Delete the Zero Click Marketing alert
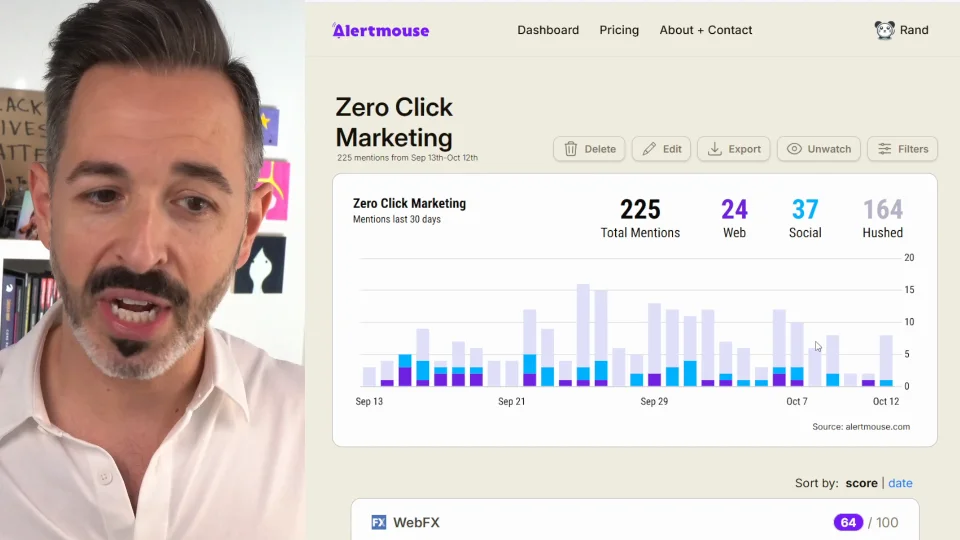Viewport: 960px width, 540px height. (x=589, y=149)
